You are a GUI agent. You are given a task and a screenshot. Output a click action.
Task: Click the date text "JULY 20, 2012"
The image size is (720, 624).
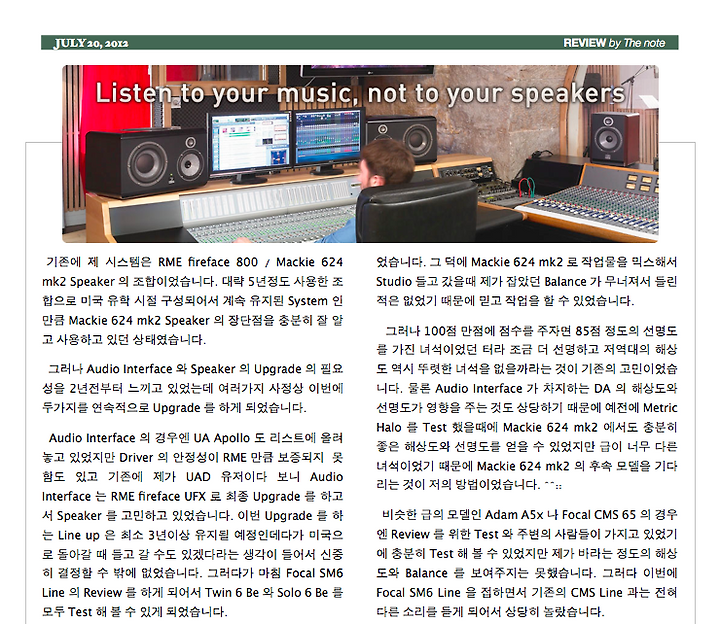click(91, 43)
